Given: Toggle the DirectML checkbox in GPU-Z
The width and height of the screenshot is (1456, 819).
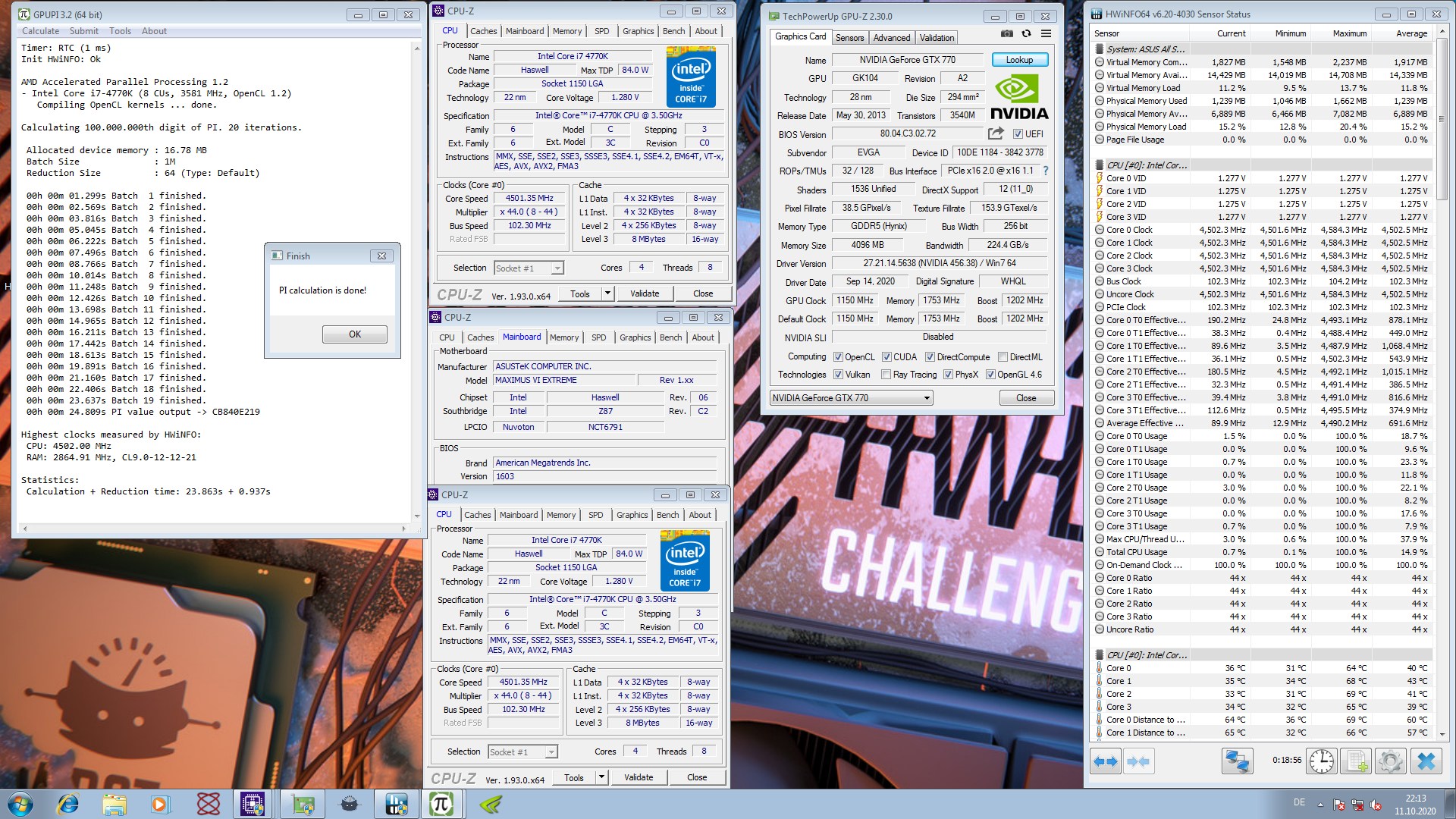Looking at the screenshot, I should [1003, 357].
